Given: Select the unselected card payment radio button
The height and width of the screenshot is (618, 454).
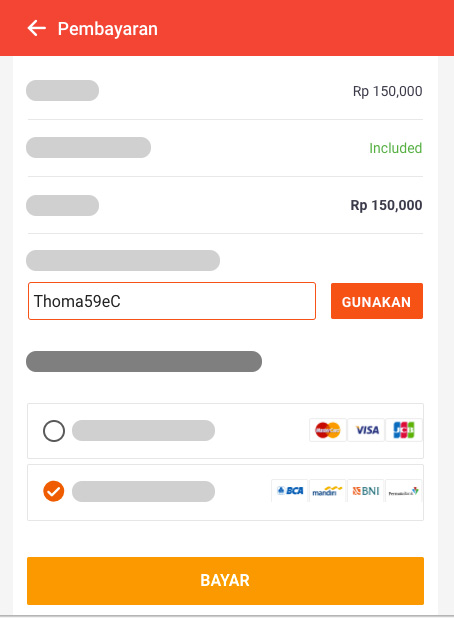Looking at the screenshot, I should [54, 431].
